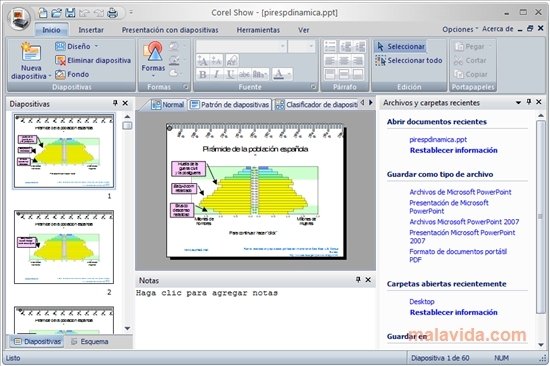Image resolution: width=550 pixels, height=366 pixels.
Task: Open Presentación con diapositivas tab
Action: (170, 30)
